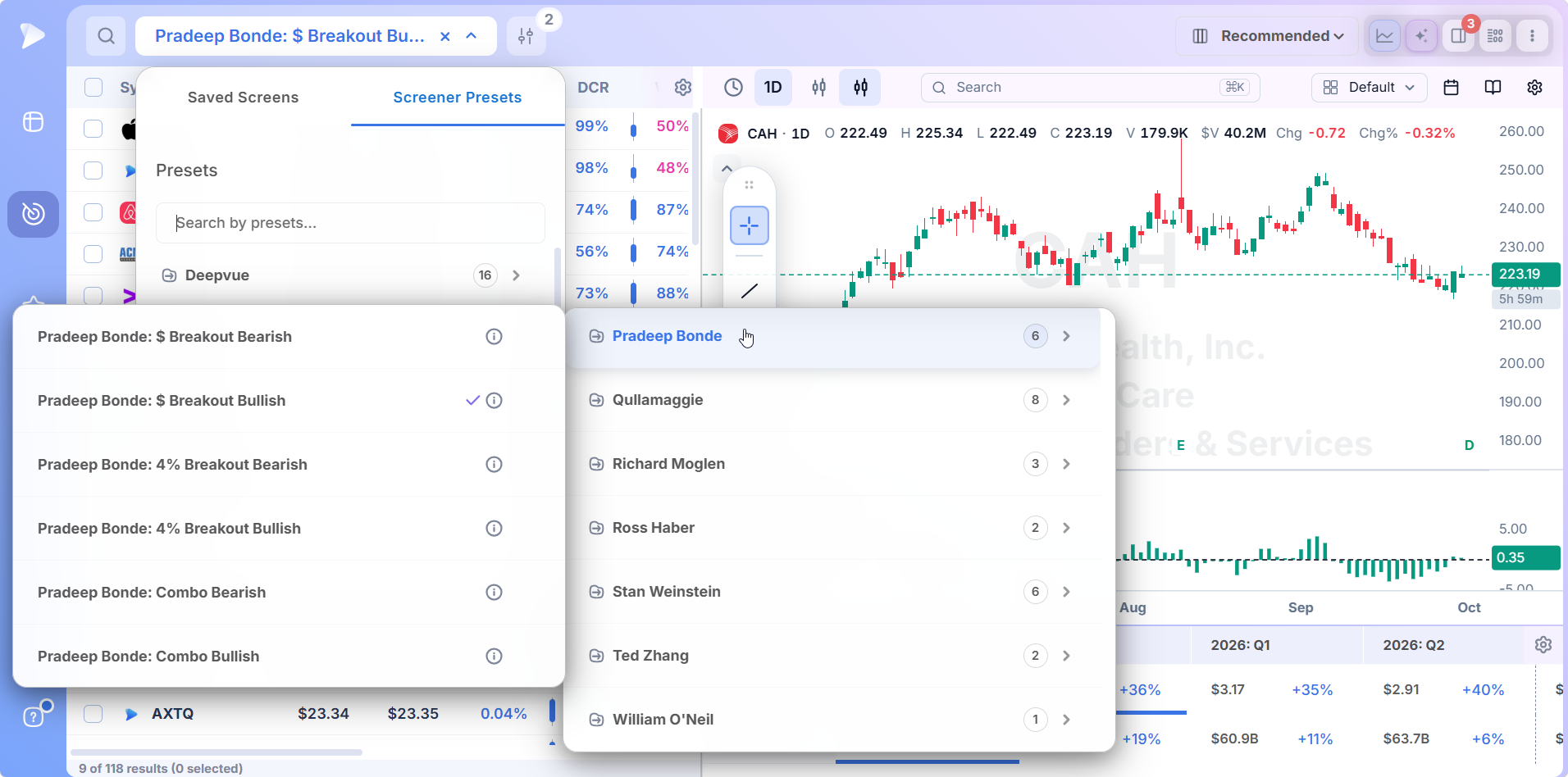Screen dimensions: 1568x777
Task: Open the chart clock history icon
Action: [733, 88]
